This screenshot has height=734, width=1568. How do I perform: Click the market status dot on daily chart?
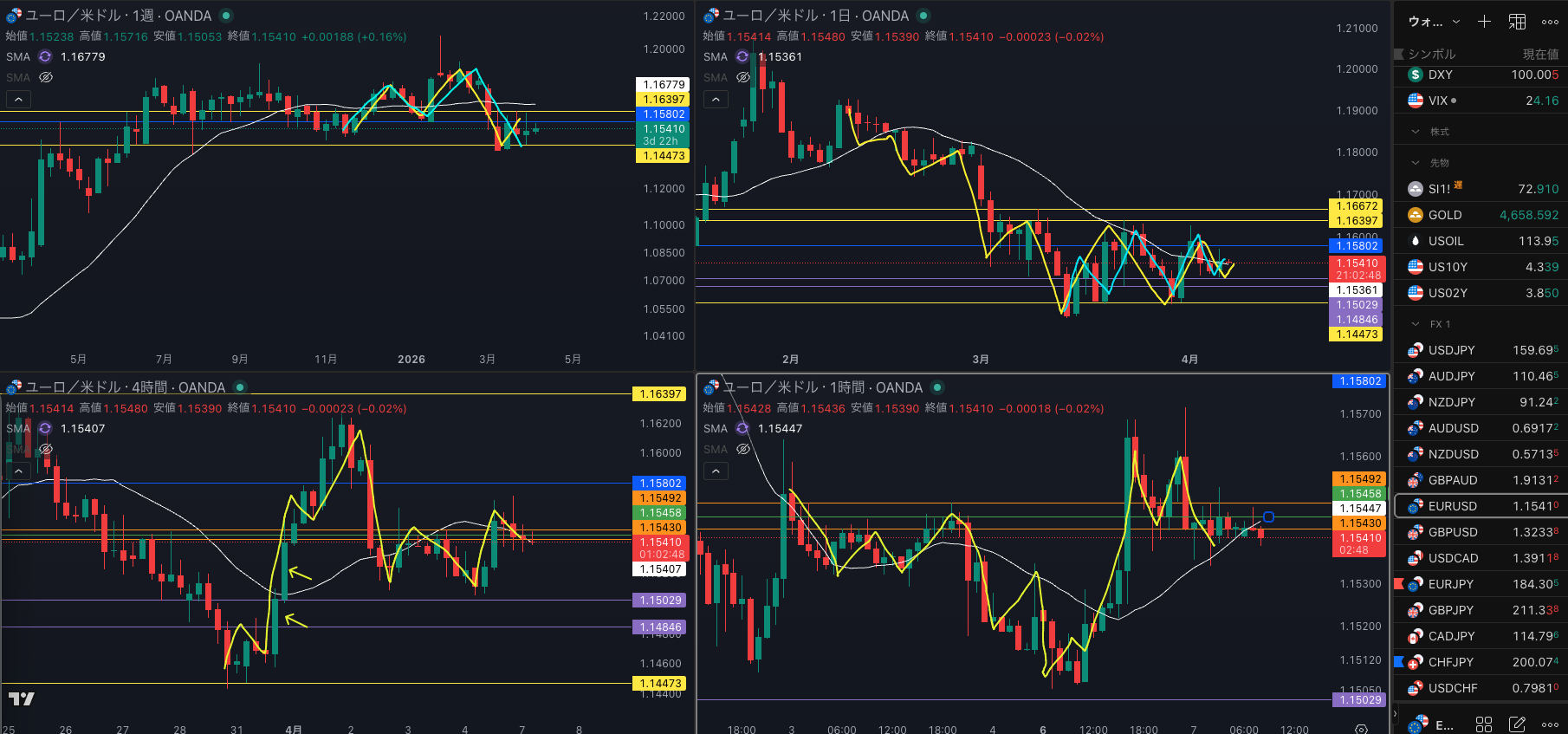click(x=923, y=16)
